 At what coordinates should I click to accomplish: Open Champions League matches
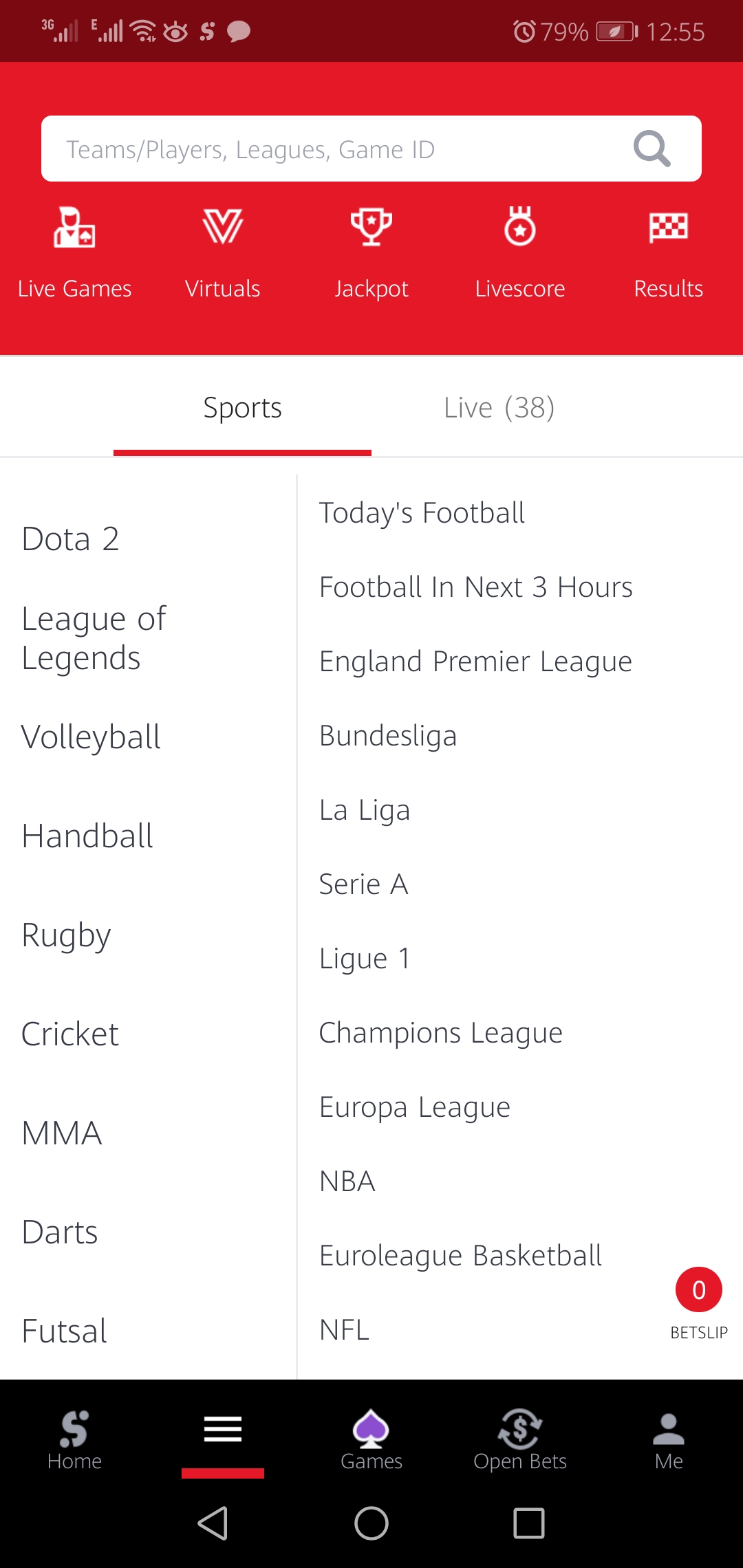tap(441, 1033)
